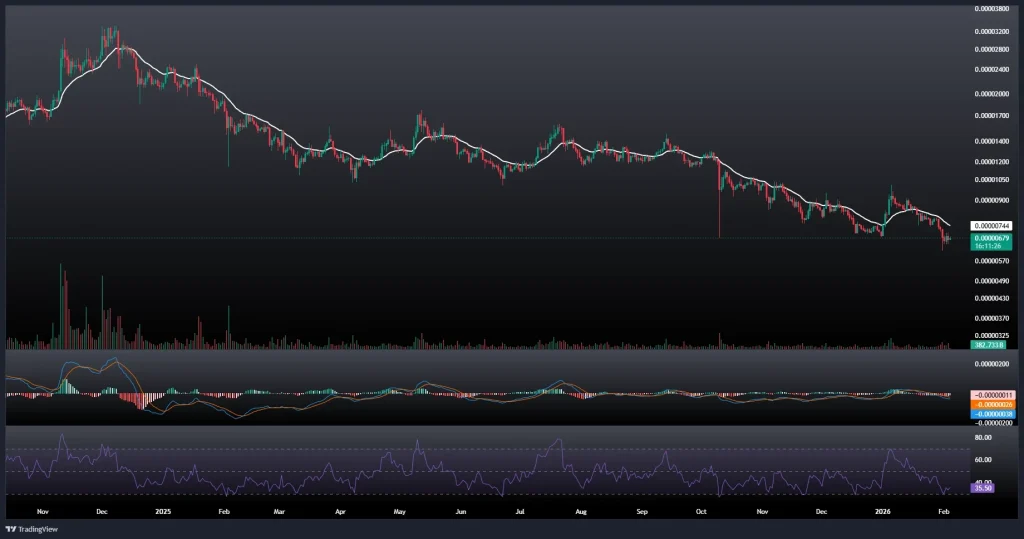Image resolution: width=1024 pixels, height=539 pixels.
Task: Click the 2025 label on the time axis
Action: pos(165,509)
